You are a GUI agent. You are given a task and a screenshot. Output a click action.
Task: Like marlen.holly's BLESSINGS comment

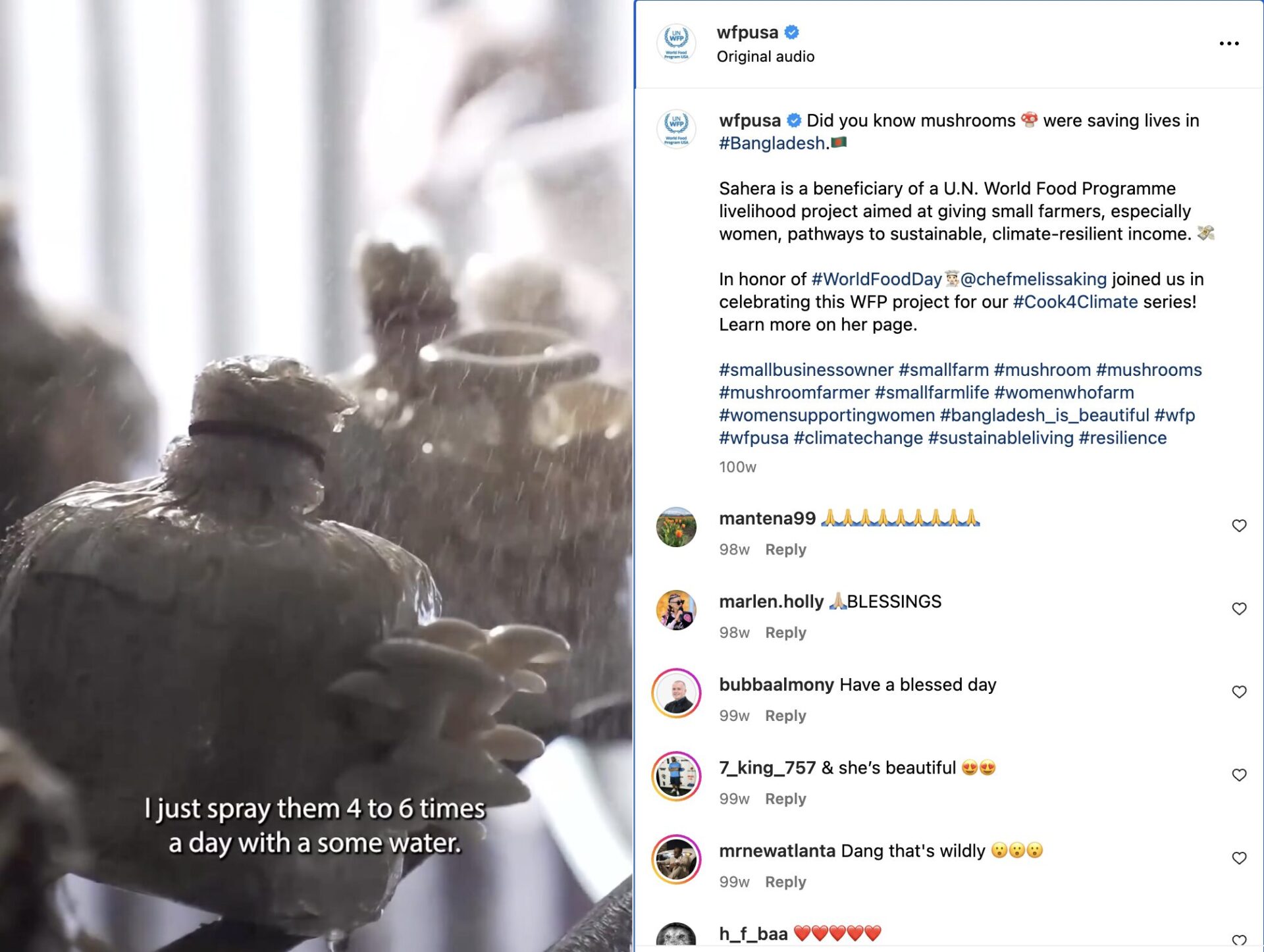(x=1239, y=609)
